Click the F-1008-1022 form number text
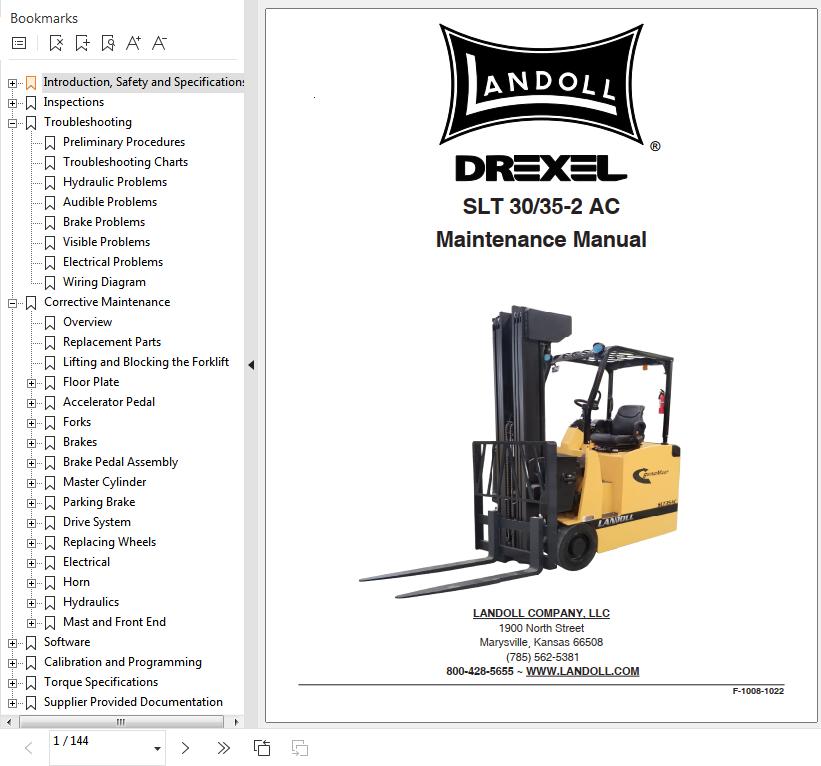The width and height of the screenshot is (821, 766). 758,691
